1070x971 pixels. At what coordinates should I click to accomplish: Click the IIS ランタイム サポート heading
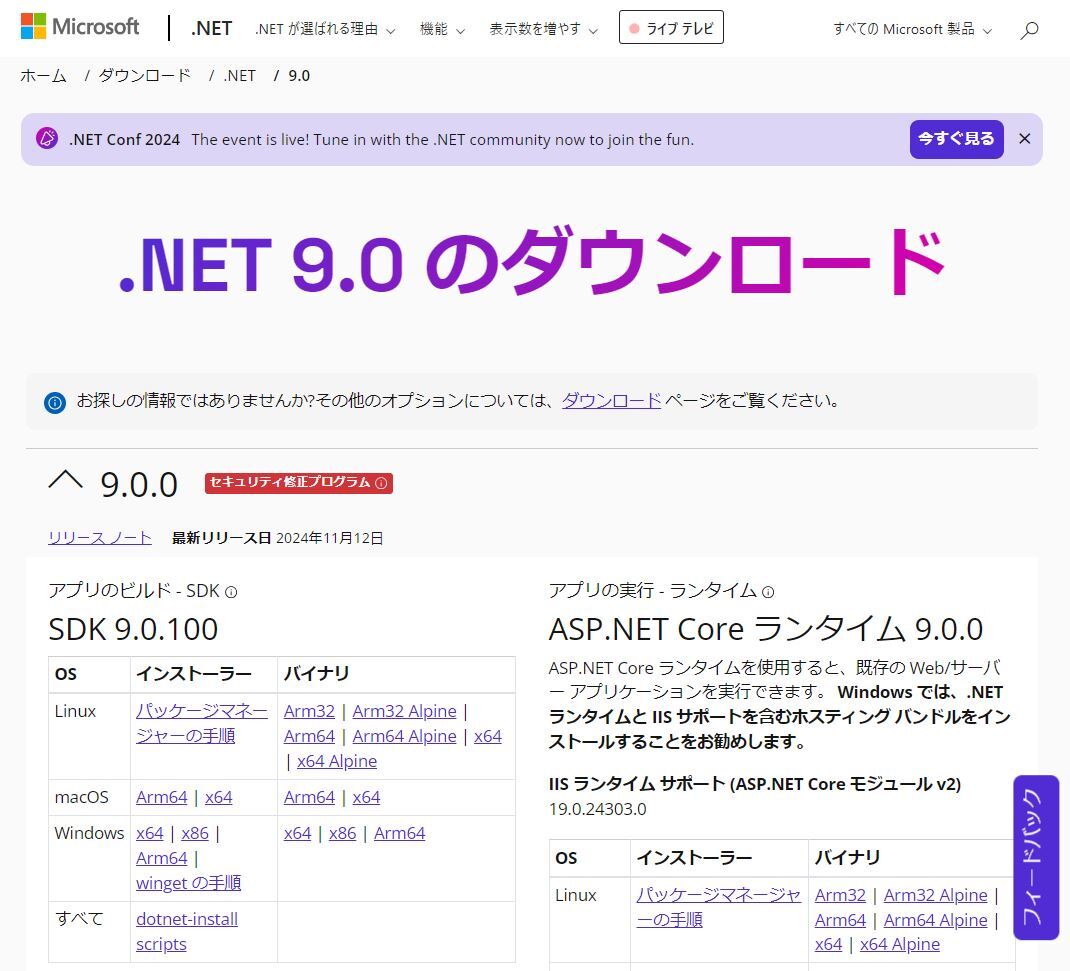(x=755, y=784)
